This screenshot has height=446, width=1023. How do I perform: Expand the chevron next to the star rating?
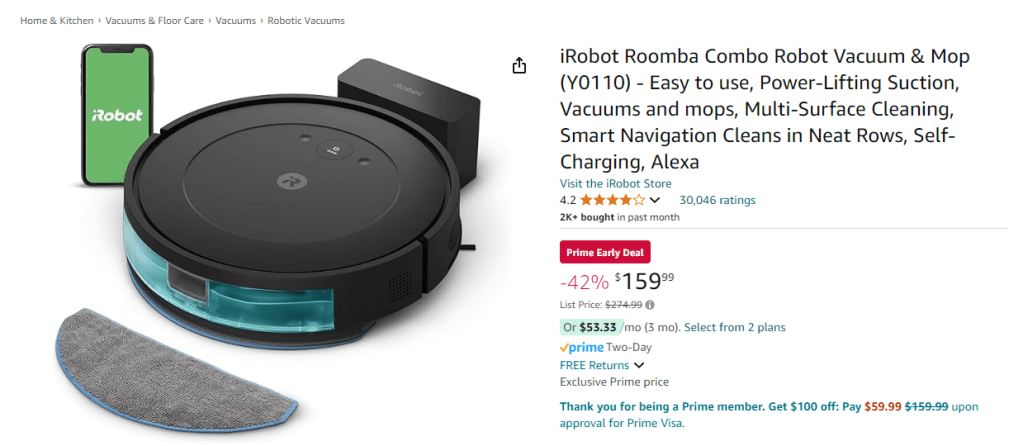(x=655, y=201)
